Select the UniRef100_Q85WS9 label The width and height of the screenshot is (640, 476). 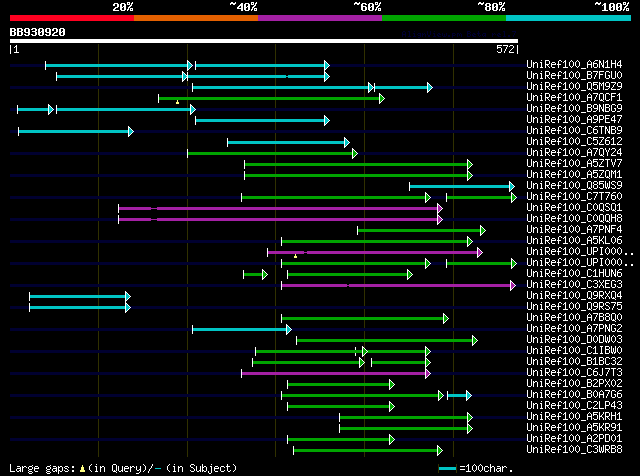click(574, 185)
